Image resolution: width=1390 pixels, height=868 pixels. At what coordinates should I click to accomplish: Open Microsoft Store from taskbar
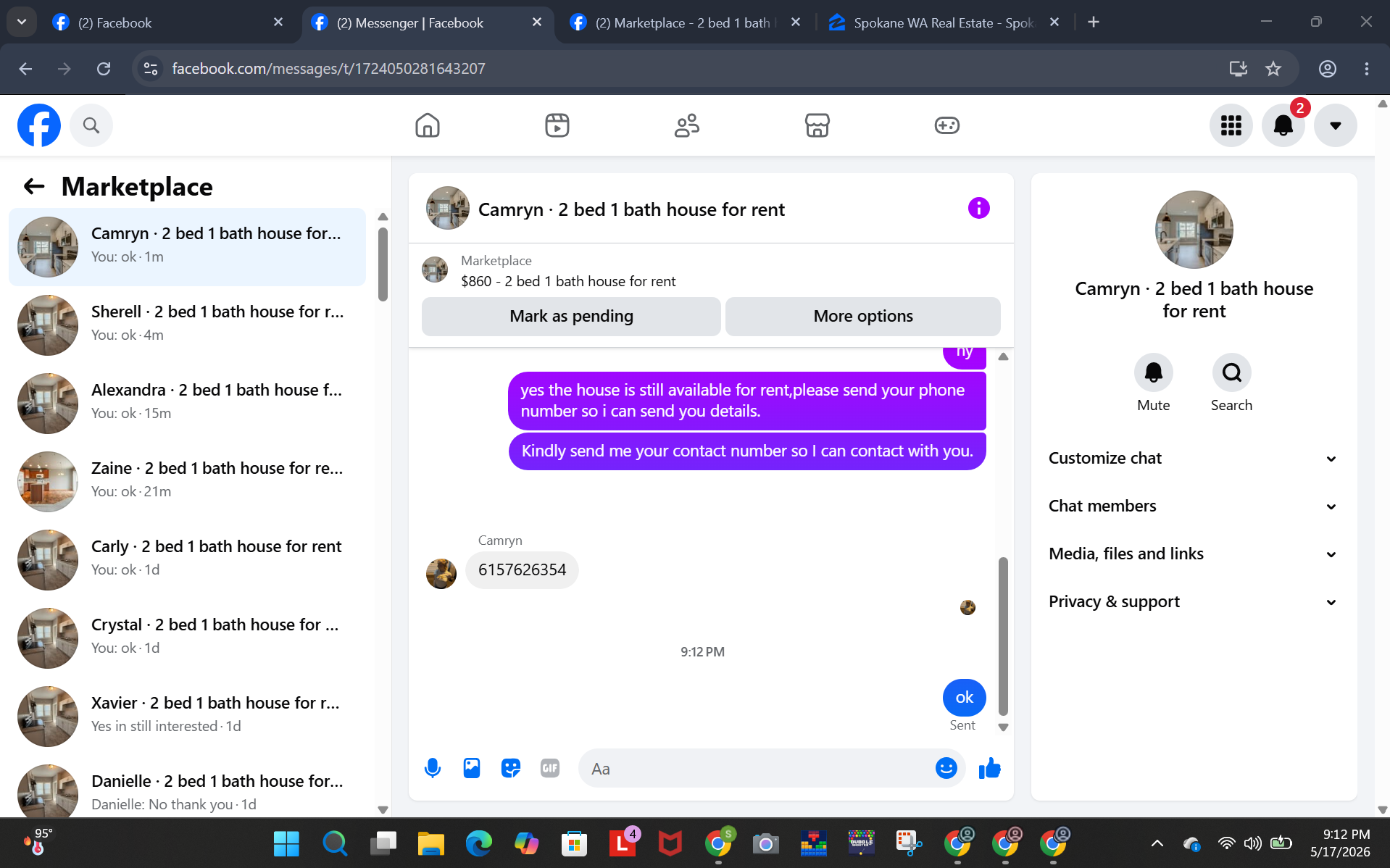coord(574,843)
